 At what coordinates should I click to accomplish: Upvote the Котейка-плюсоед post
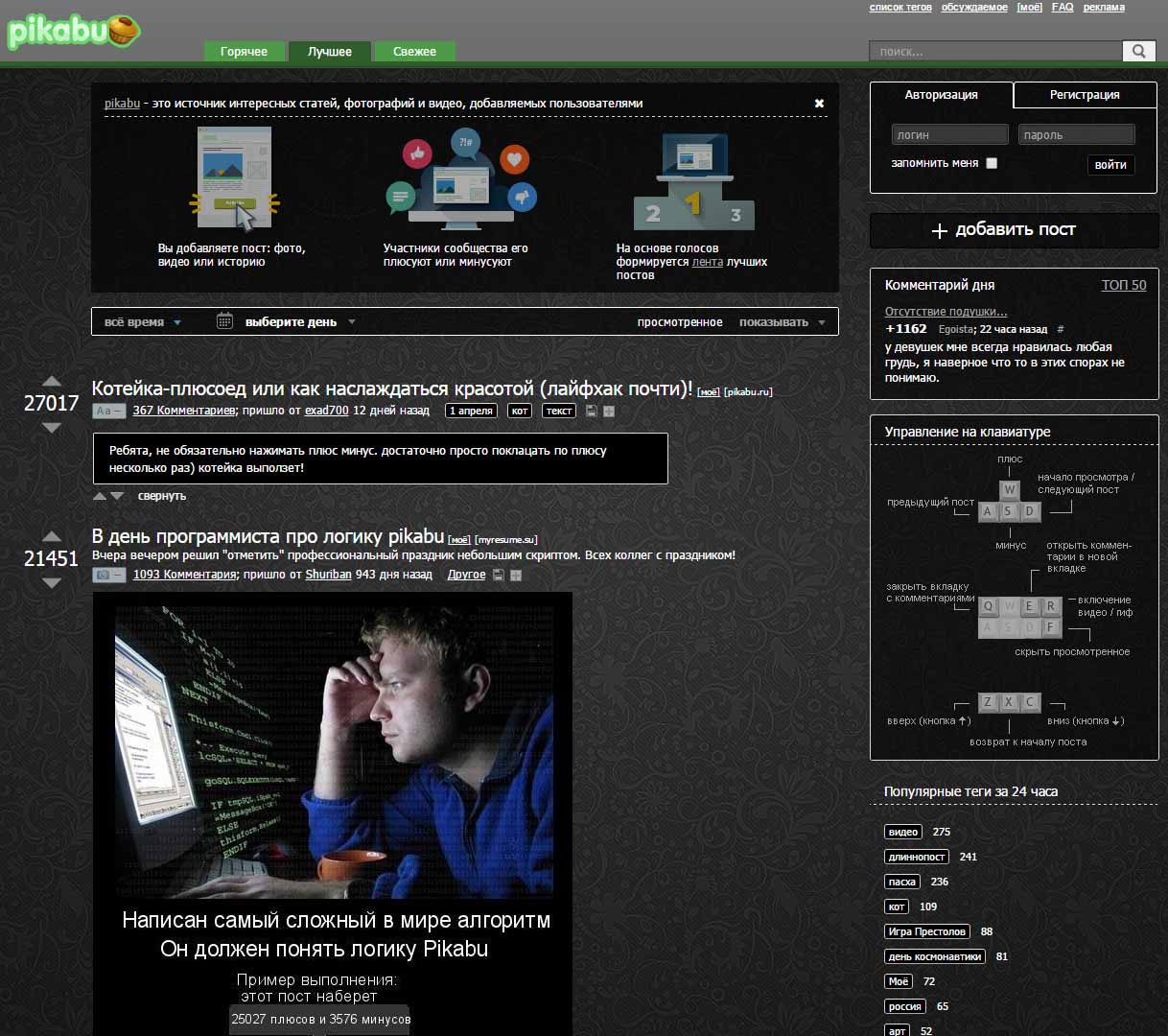(x=52, y=381)
